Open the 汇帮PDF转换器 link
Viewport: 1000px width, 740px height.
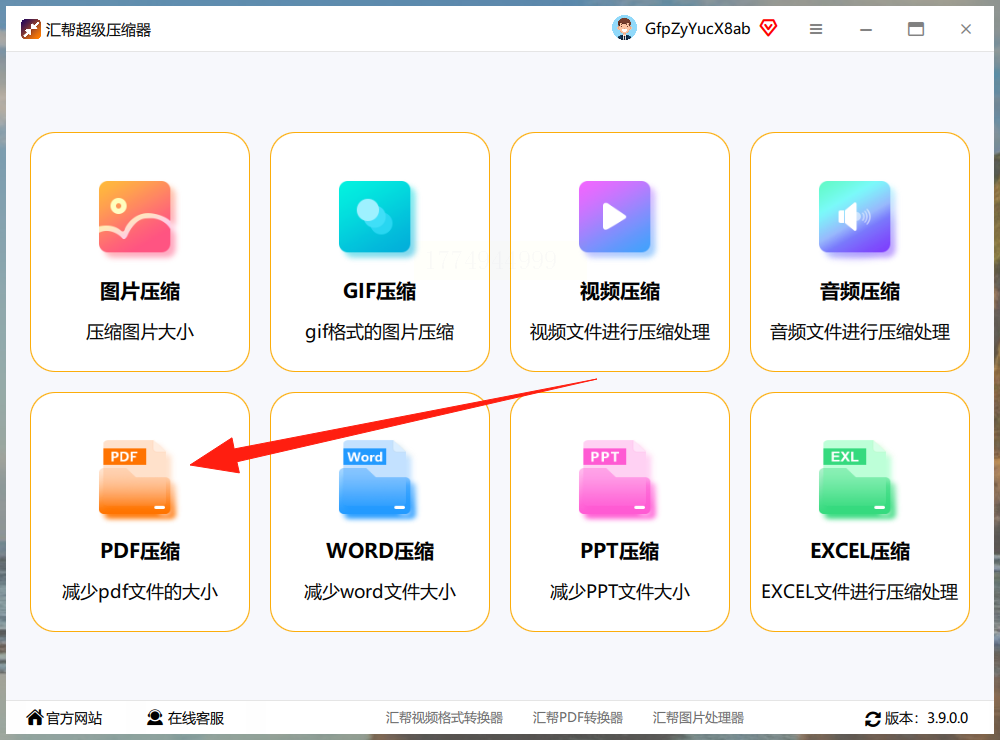[x=577, y=718]
